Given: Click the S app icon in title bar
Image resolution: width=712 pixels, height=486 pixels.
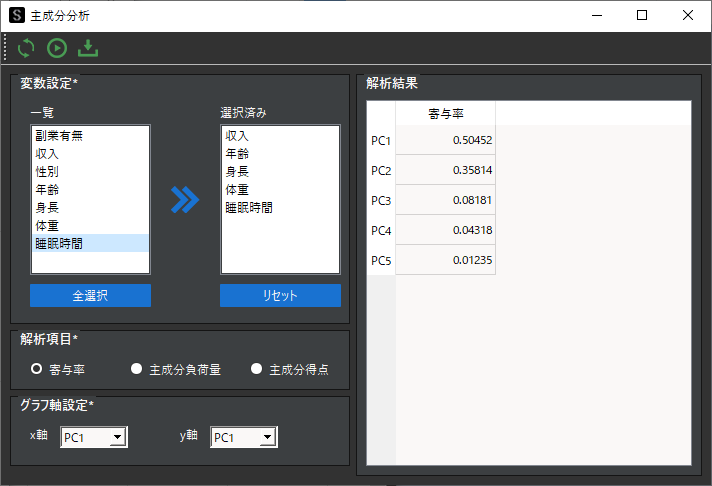Looking at the screenshot, I should pos(16,15).
